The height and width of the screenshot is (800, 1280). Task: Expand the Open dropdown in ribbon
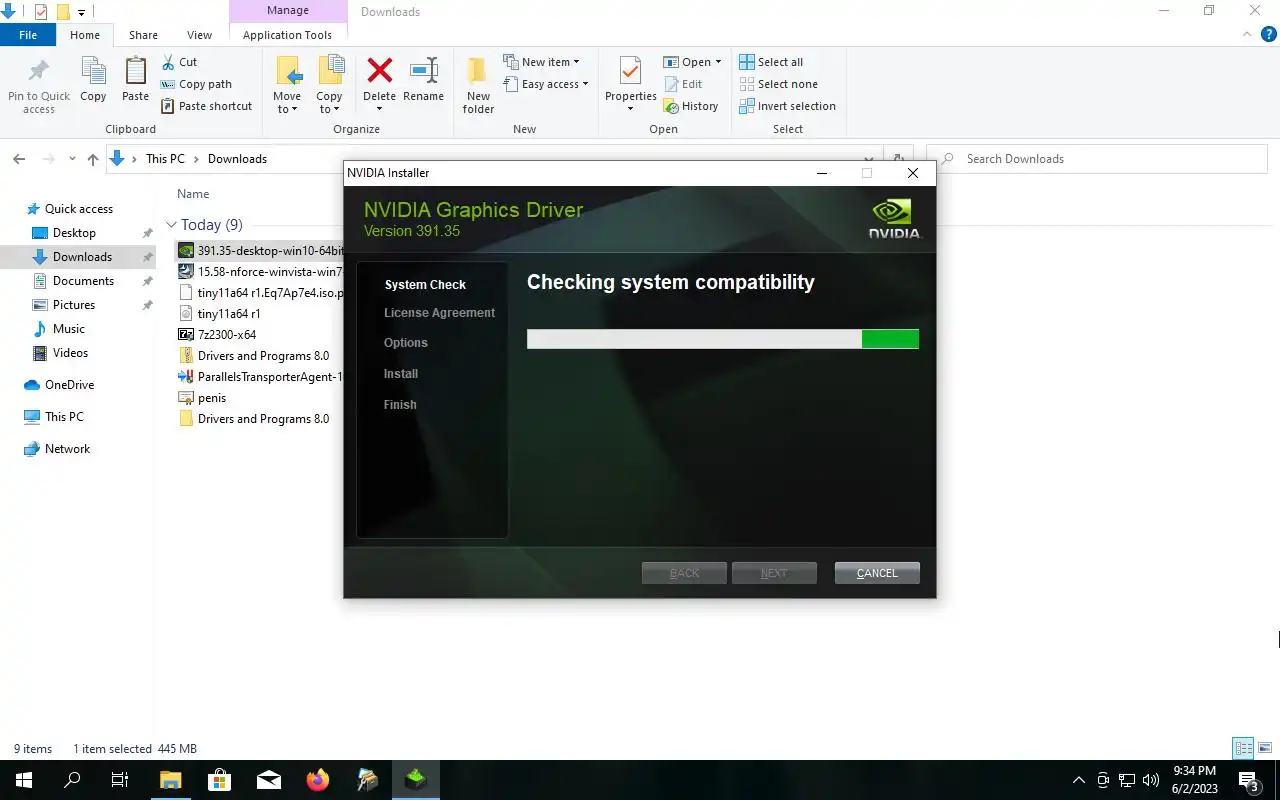(692, 62)
